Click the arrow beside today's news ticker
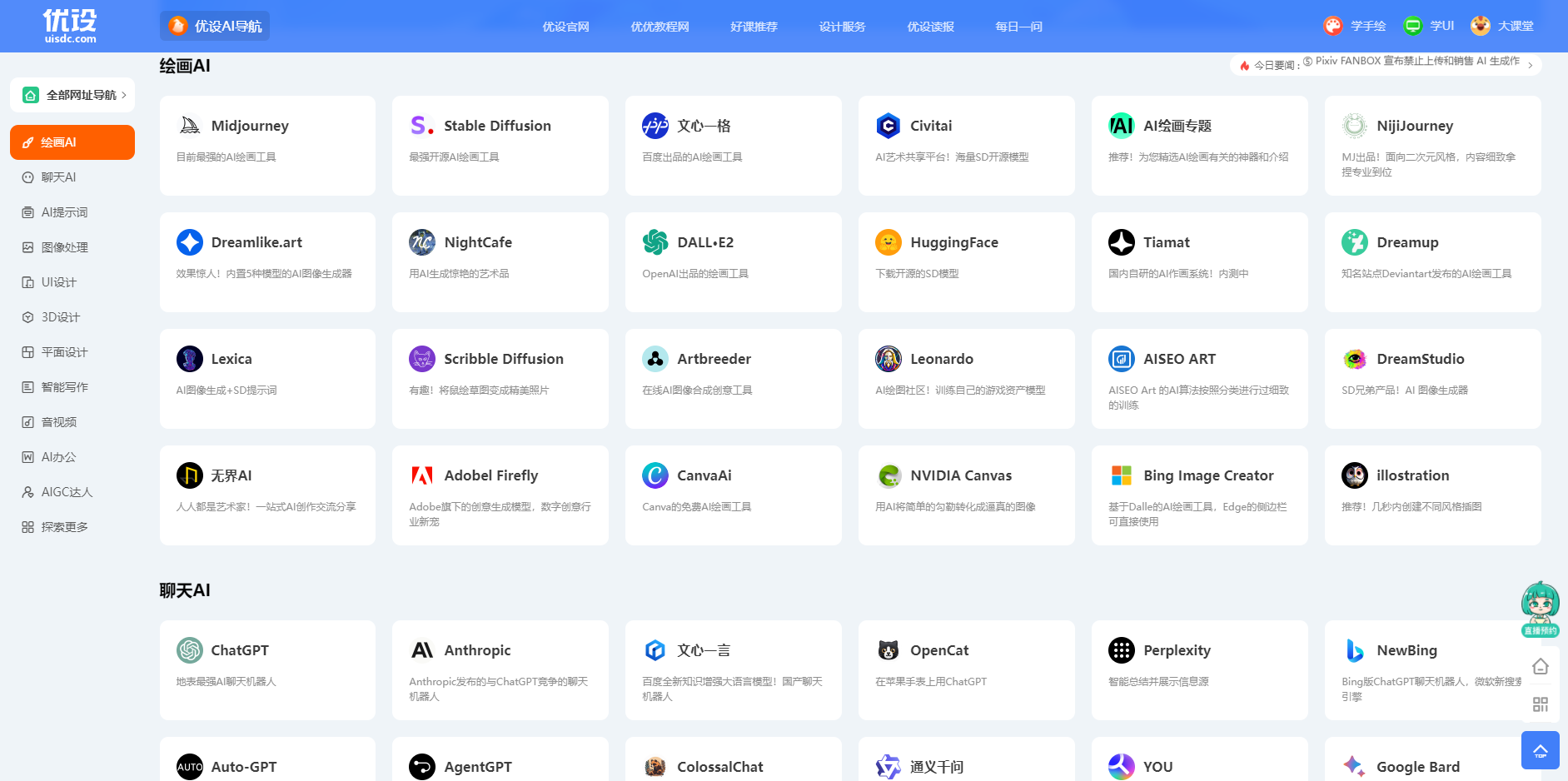Screen dimensions: 1568x781 point(1531,65)
